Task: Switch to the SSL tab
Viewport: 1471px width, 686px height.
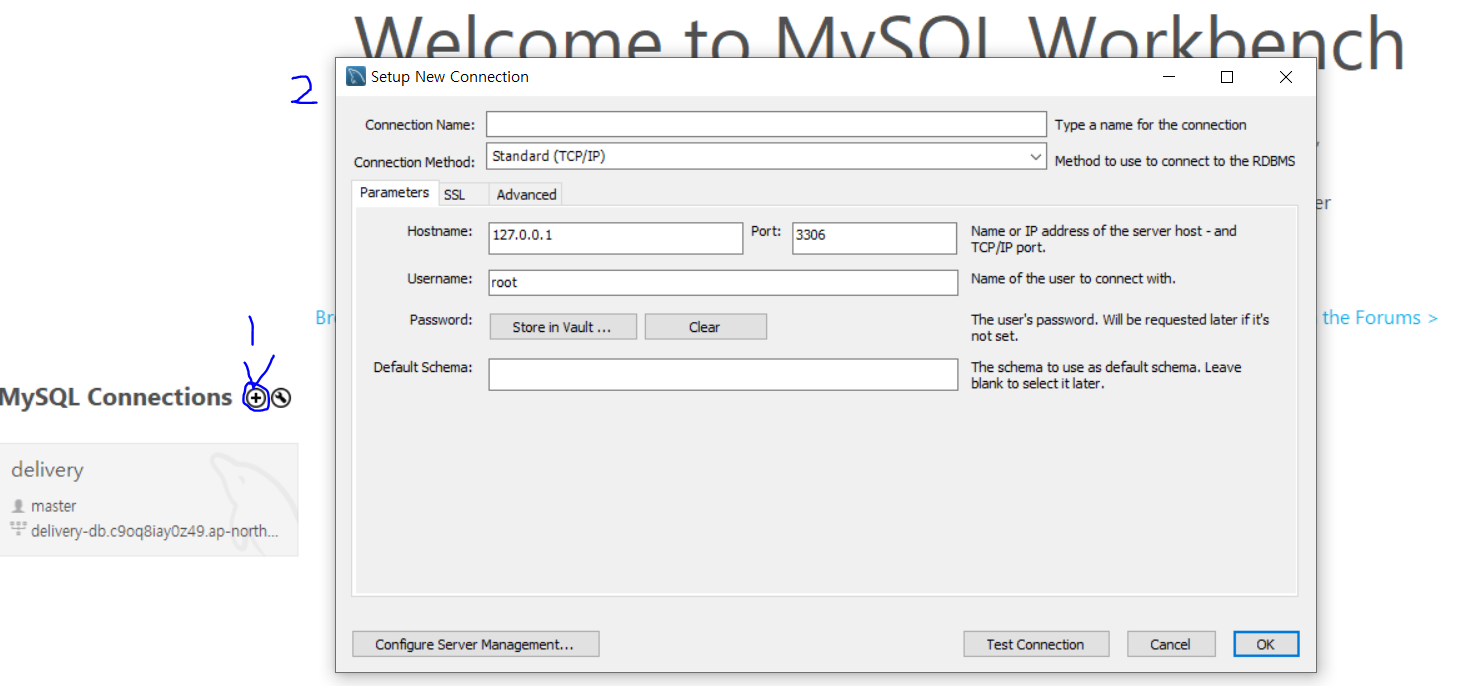Action: [454, 195]
